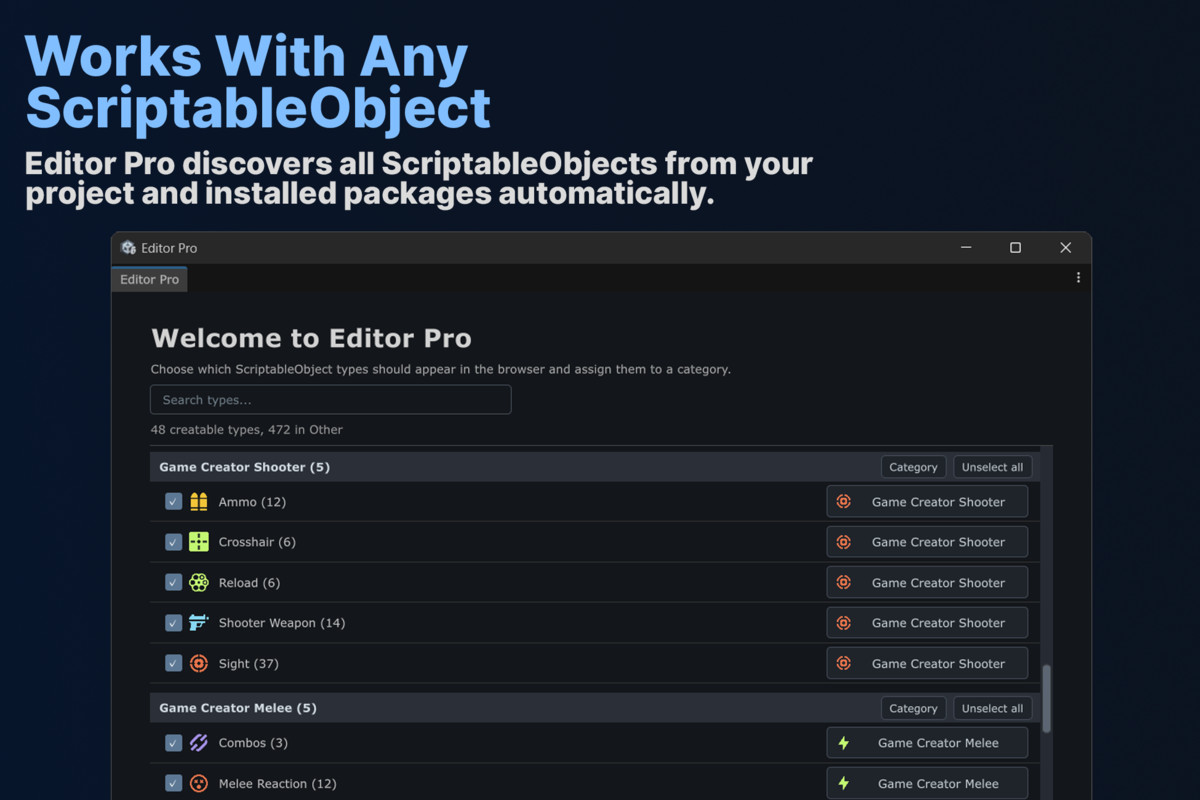Screen dimensions: 1200x800
Task: Click Unselect all for Game Creator Melee
Action: click(x=992, y=708)
